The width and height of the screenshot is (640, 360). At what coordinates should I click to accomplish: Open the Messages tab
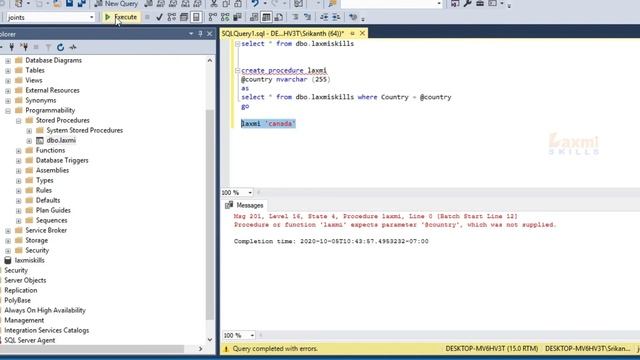click(244, 205)
